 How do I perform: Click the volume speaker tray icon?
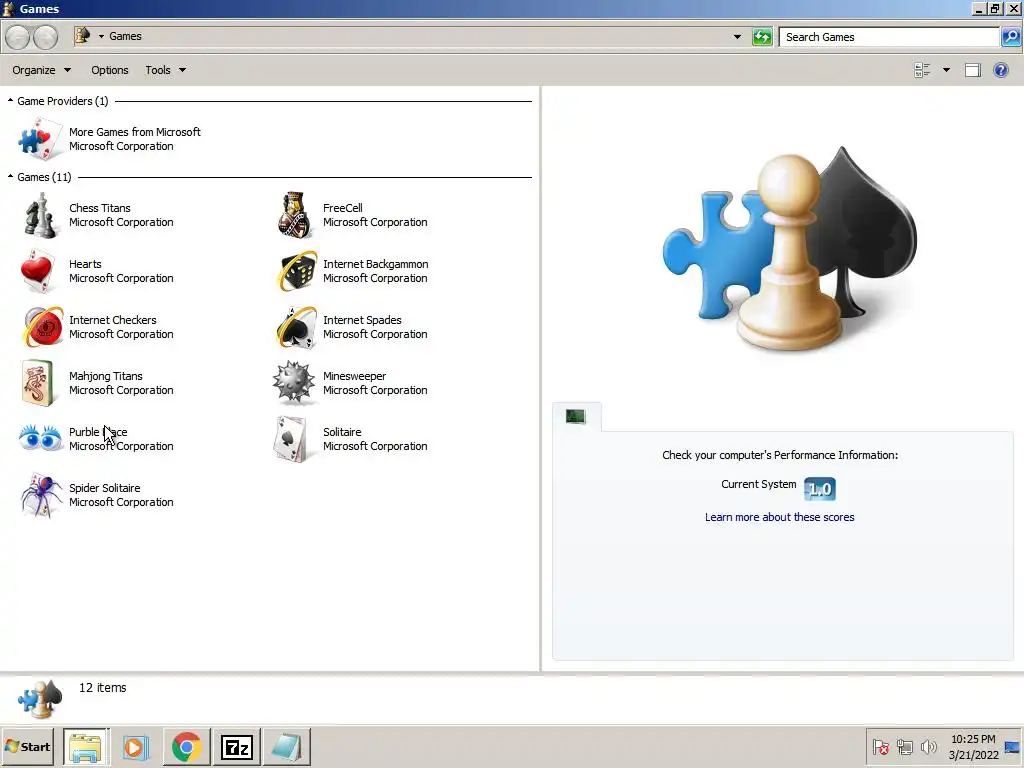pyautogui.click(x=929, y=746)
